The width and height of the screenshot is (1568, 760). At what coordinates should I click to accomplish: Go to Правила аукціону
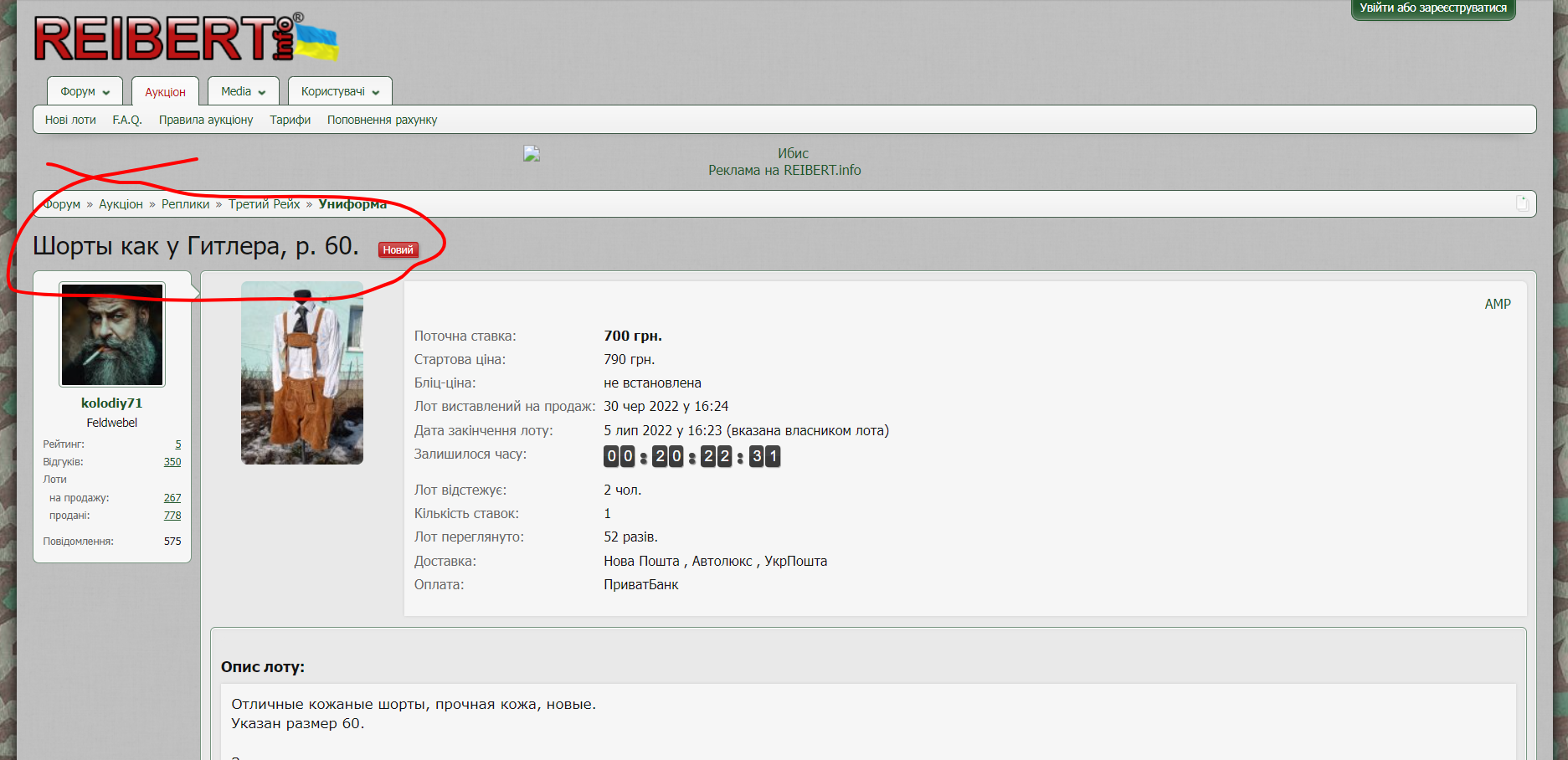[206, 120]
